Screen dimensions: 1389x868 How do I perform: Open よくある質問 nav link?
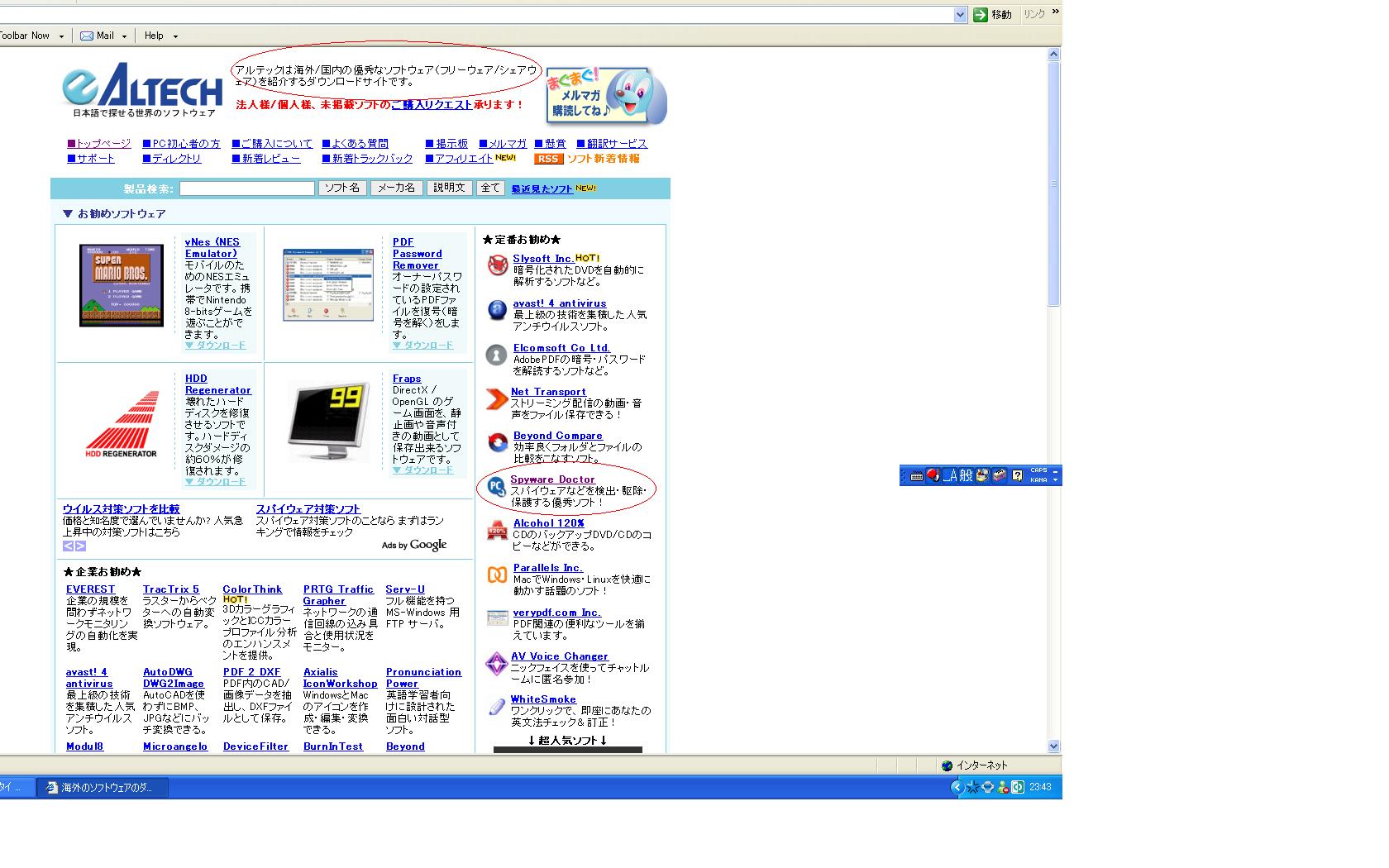click(x=355, y=144)
